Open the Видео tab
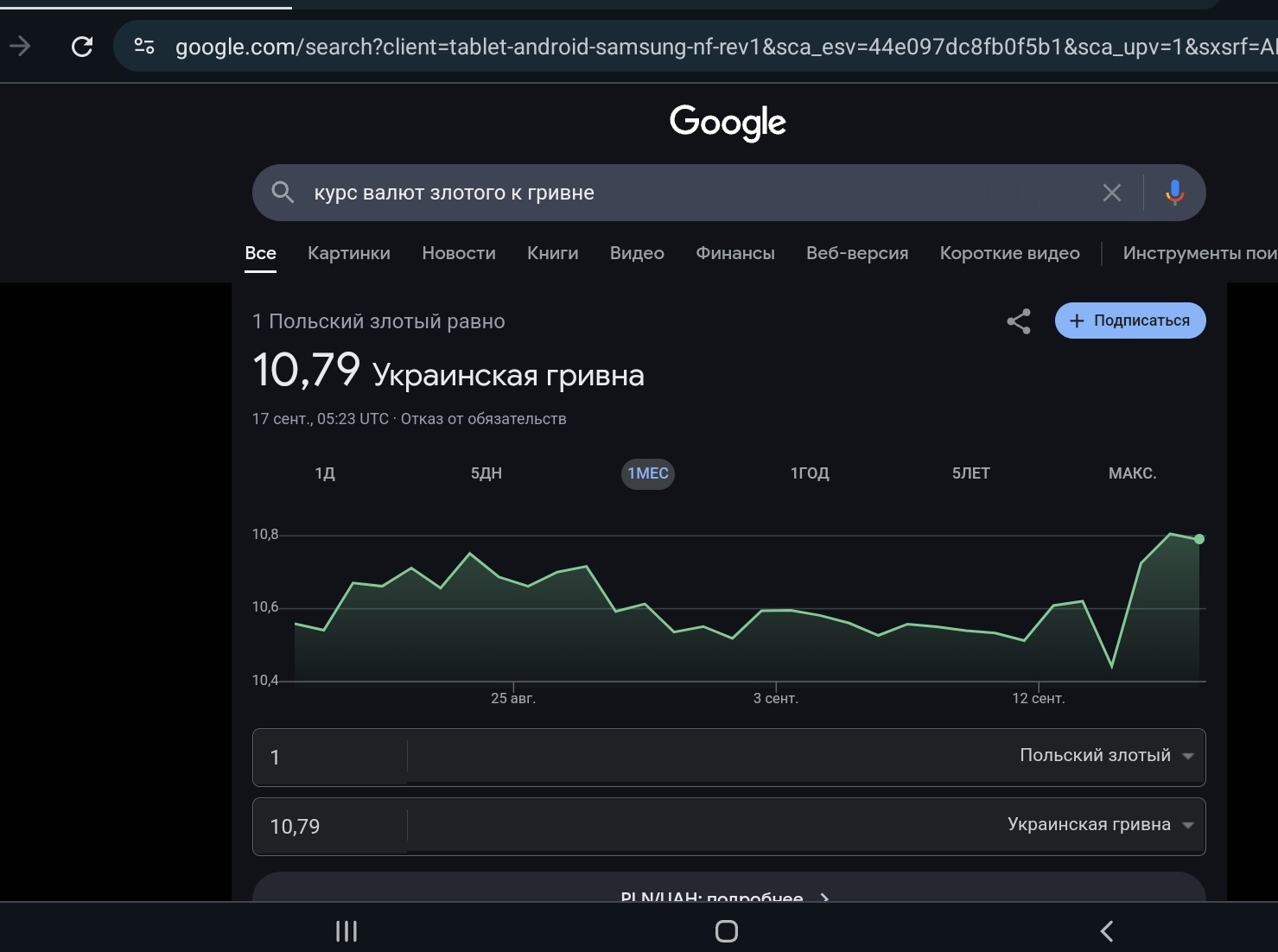 tap(637, 253)
